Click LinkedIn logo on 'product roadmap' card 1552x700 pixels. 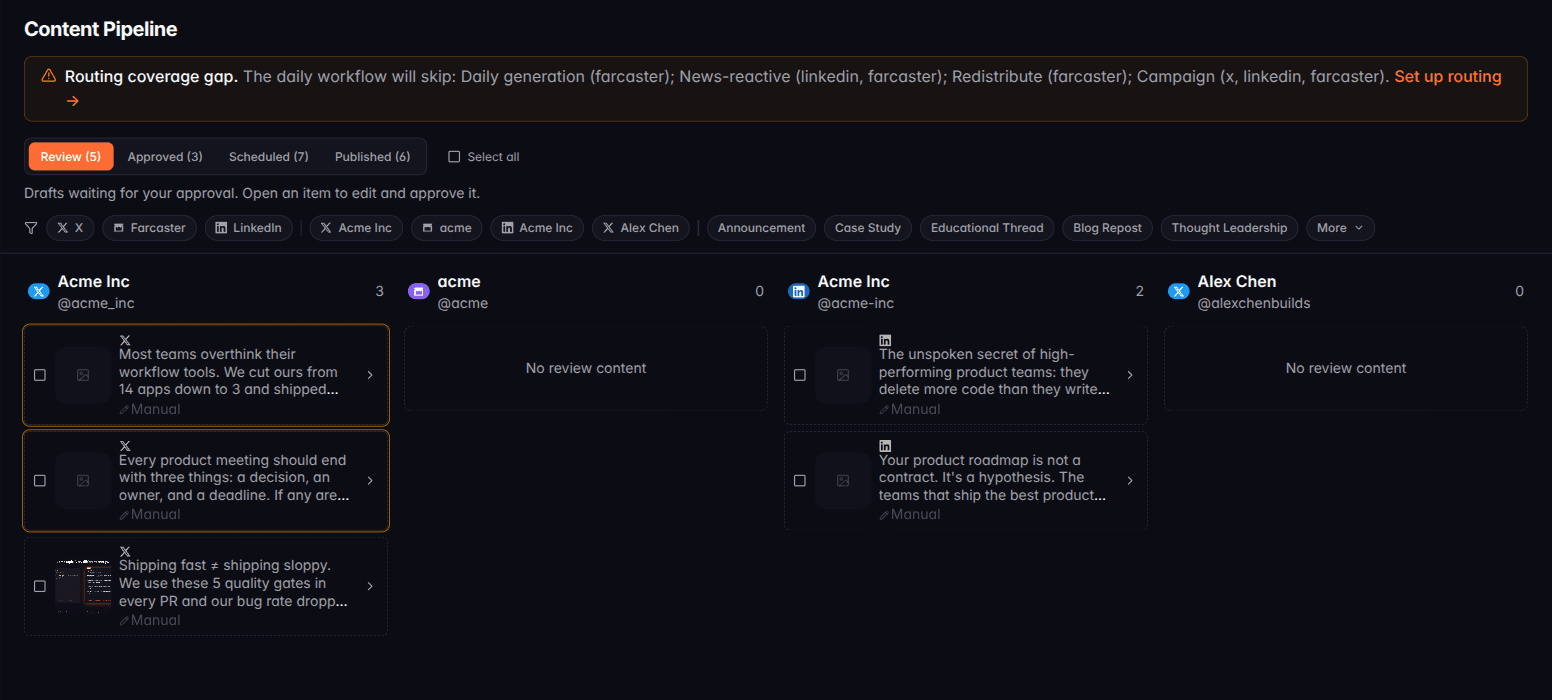[x=885, y=445]
